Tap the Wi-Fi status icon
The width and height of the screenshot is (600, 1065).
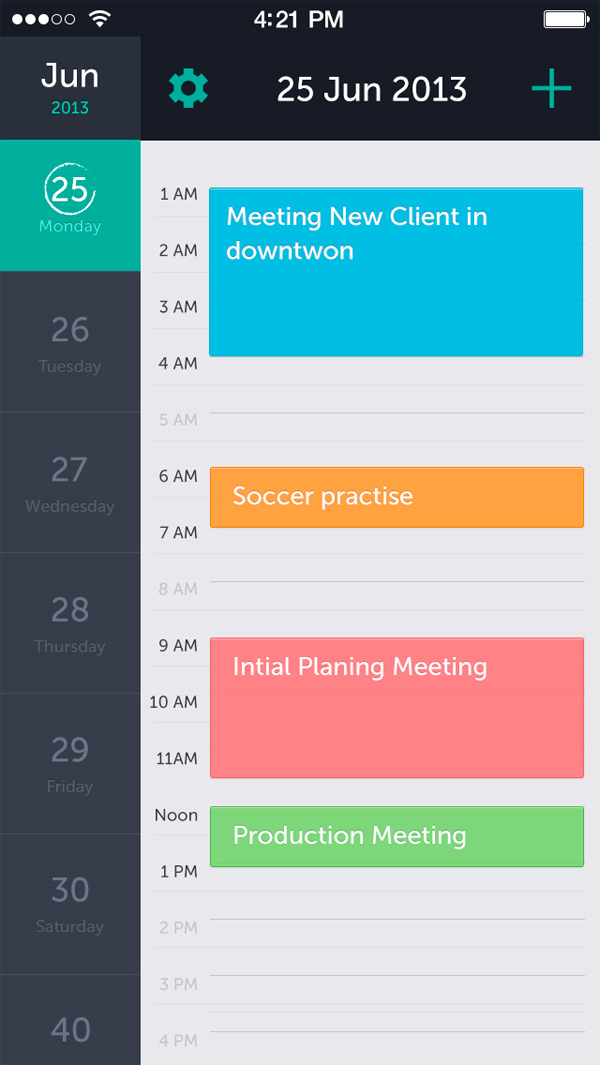coord(99,18)
